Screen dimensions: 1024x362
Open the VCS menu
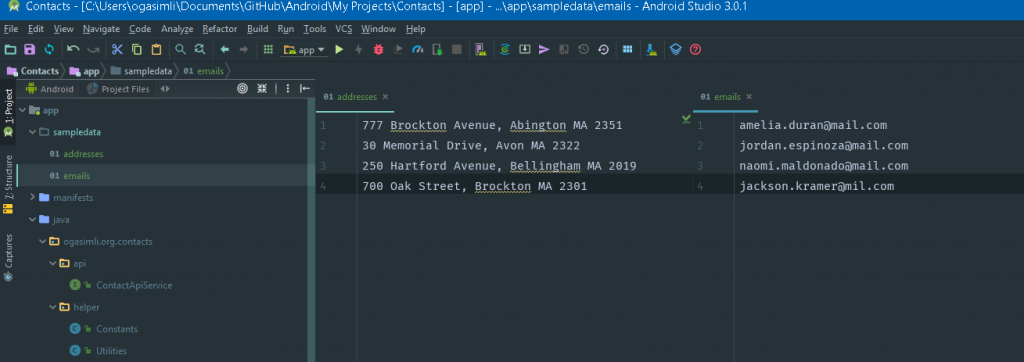point(344,29)
